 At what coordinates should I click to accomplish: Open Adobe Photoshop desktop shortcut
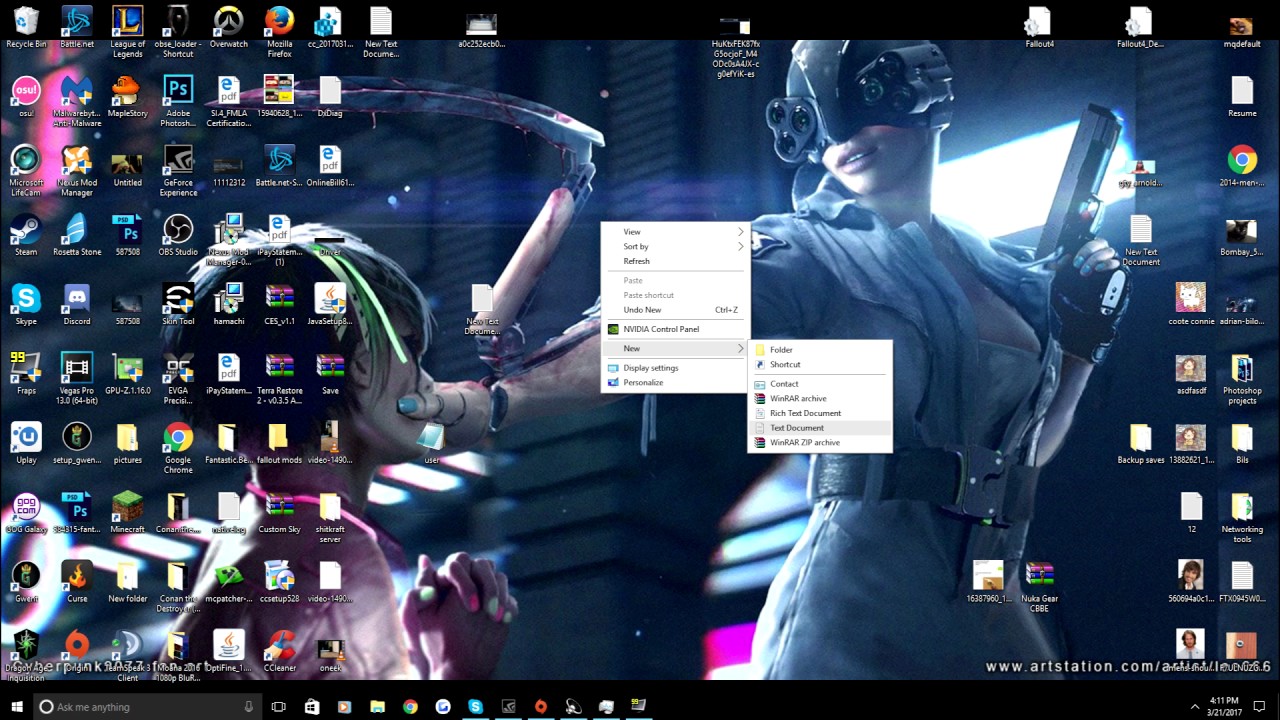pos(178,101)
